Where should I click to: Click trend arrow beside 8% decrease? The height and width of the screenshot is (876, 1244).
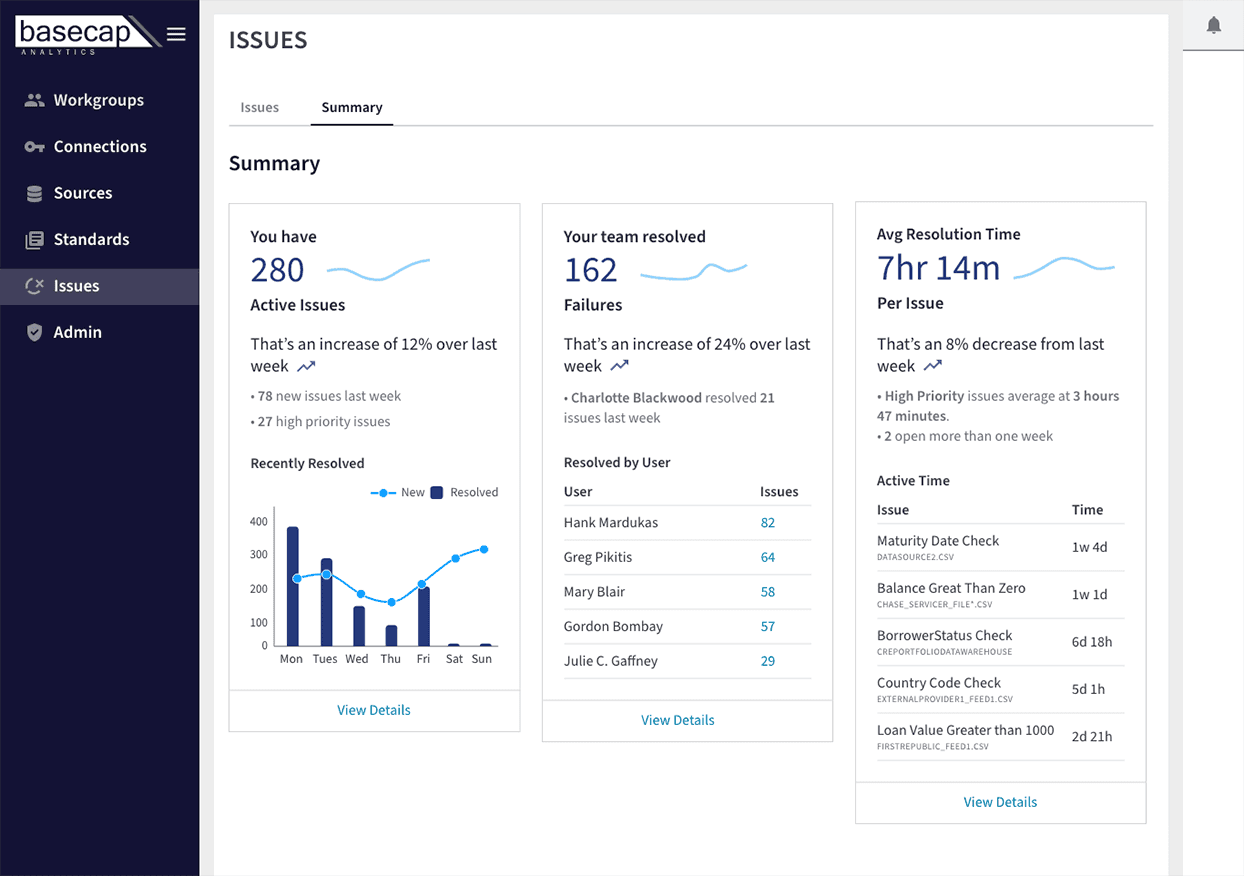(x=933, y=367)
